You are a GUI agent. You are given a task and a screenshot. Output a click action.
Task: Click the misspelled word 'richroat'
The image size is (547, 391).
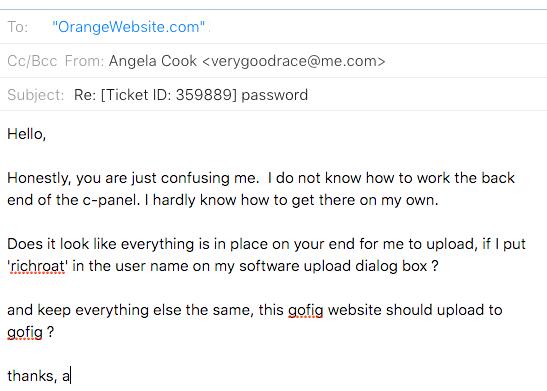[38, 266]
